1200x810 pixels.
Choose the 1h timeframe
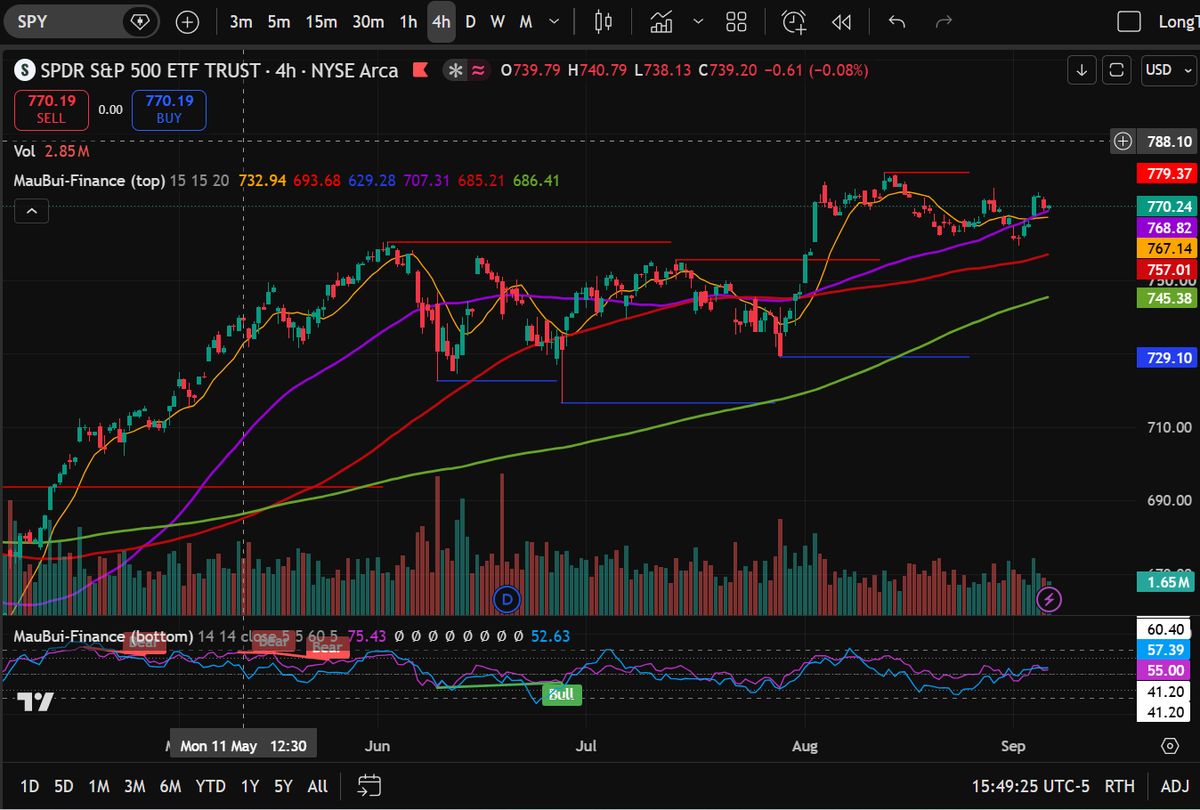click(x=408, y=21)
